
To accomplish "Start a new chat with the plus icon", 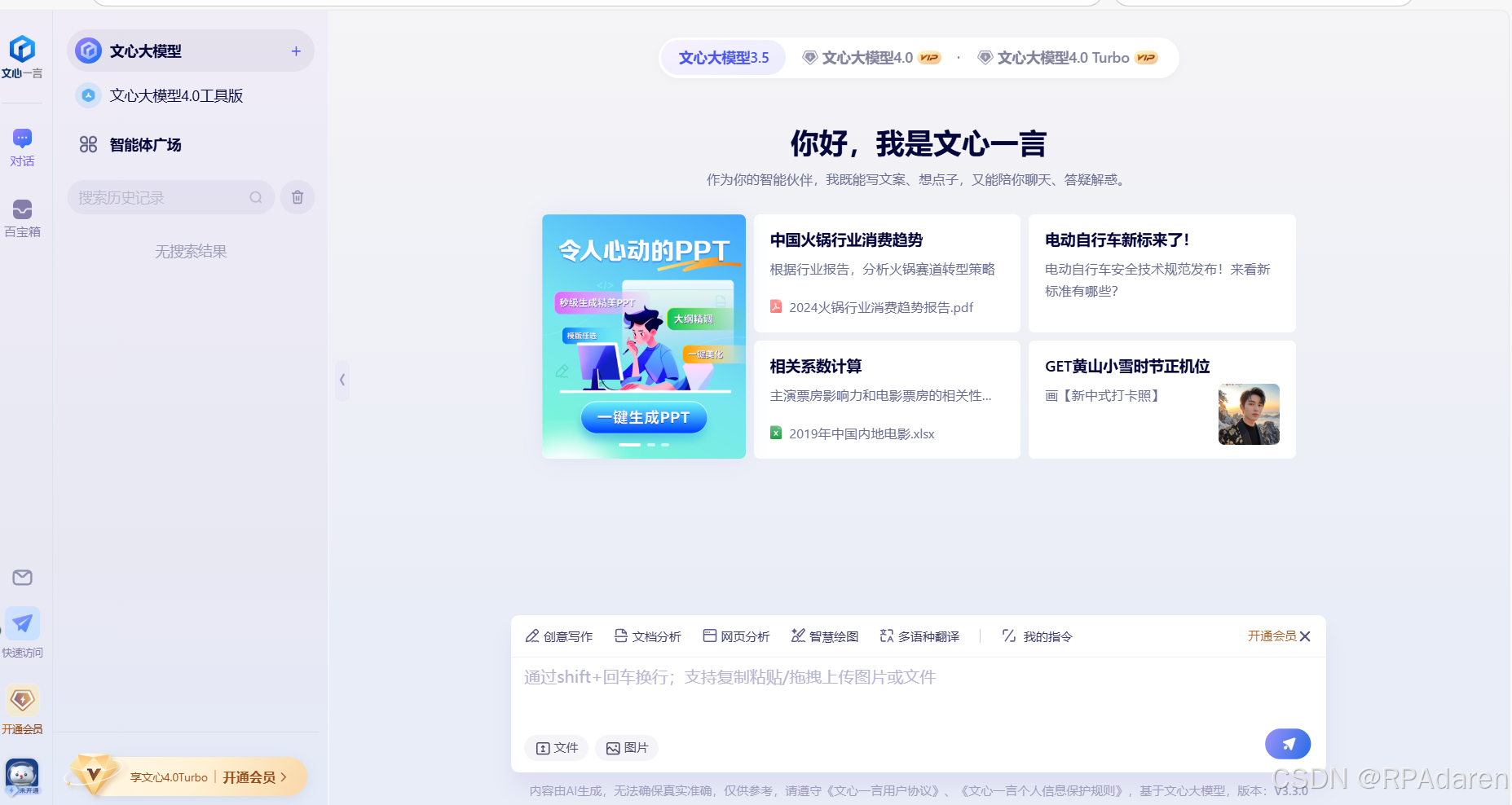I will pos(296,51).
